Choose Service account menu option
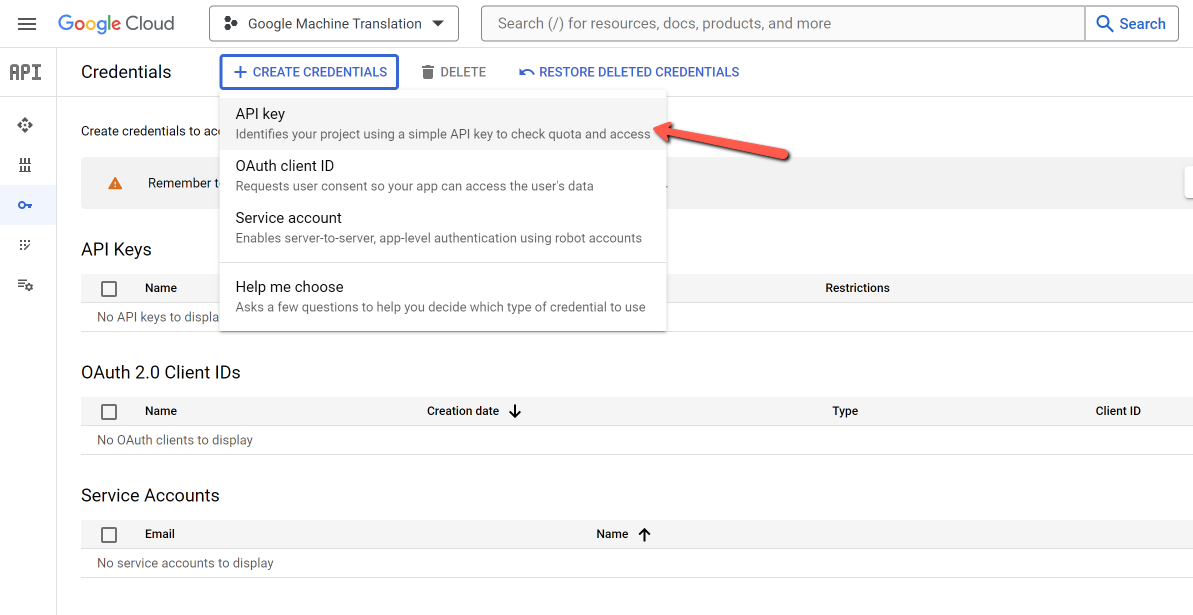Screen dimensions: 1193x615 click(443, 228)
